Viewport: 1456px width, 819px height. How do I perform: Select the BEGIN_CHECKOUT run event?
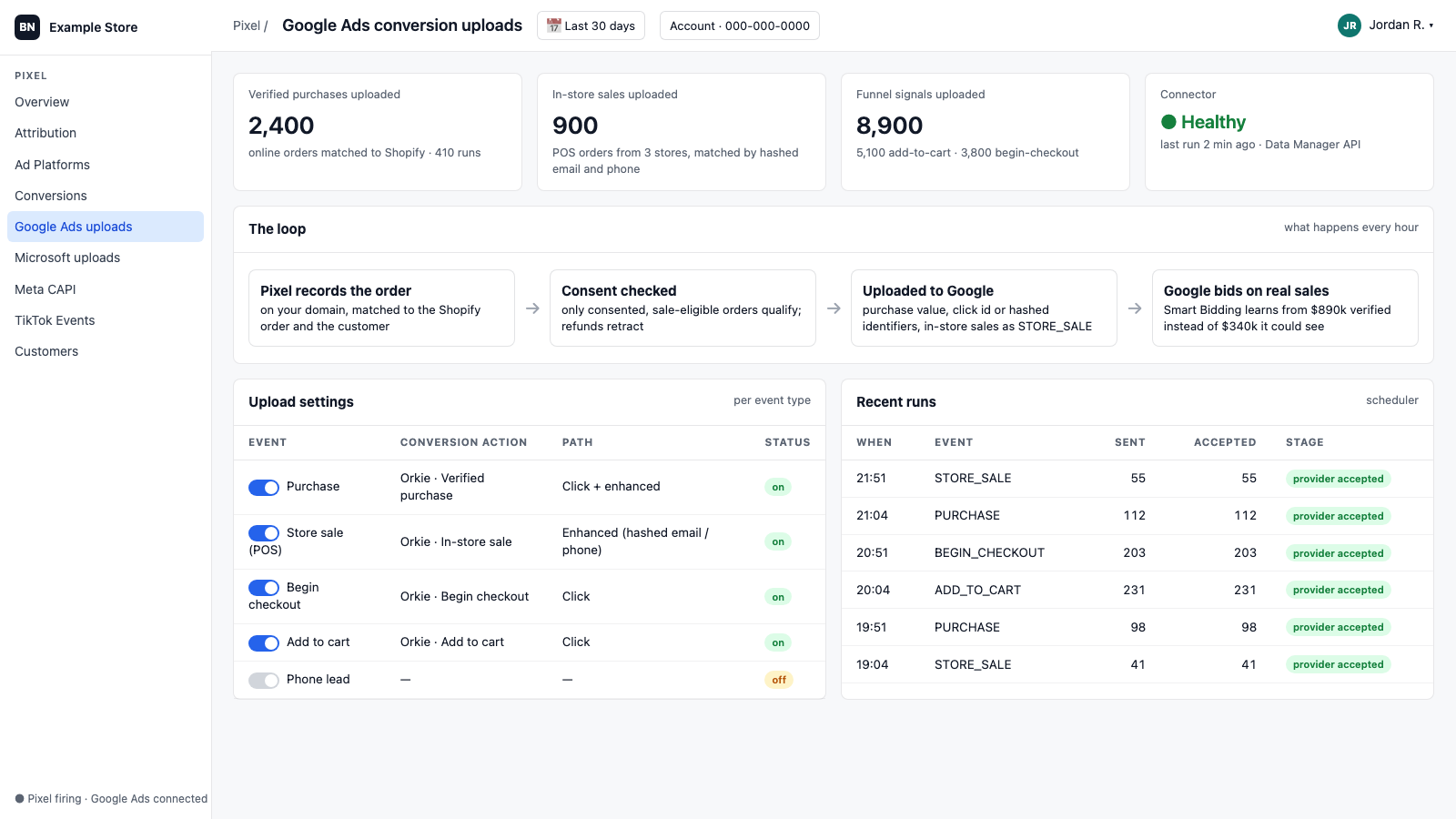[989, 552]
